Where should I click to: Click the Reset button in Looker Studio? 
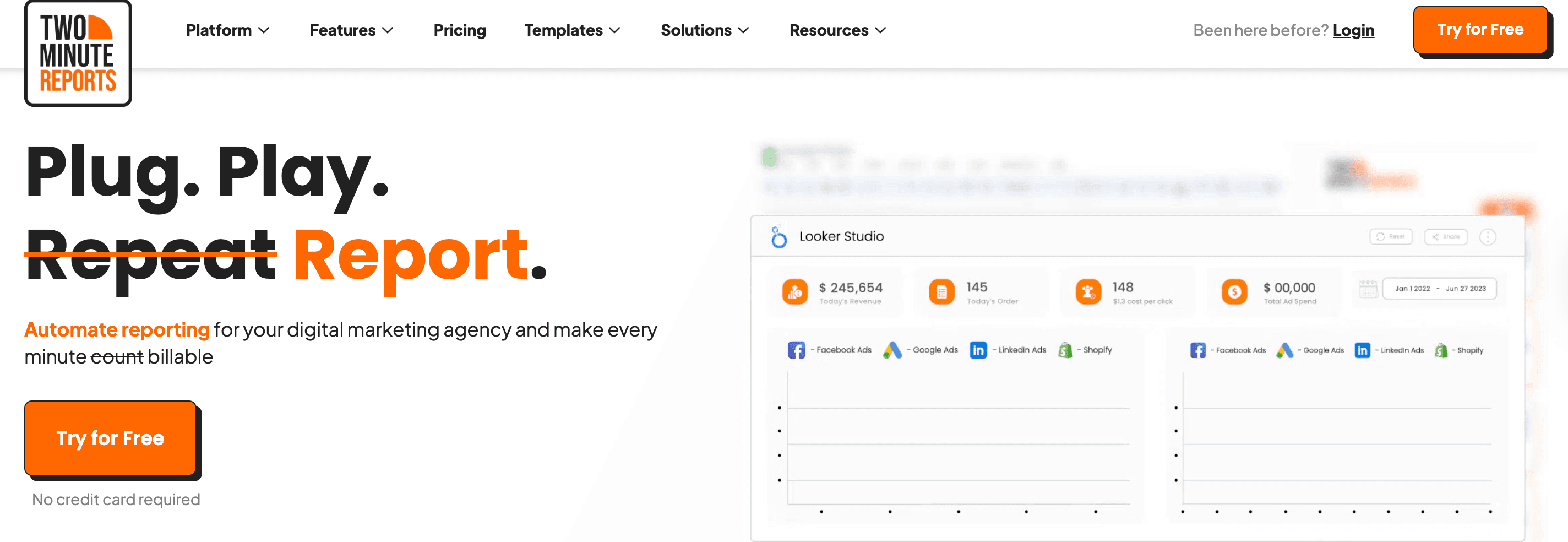[1390, 237]
